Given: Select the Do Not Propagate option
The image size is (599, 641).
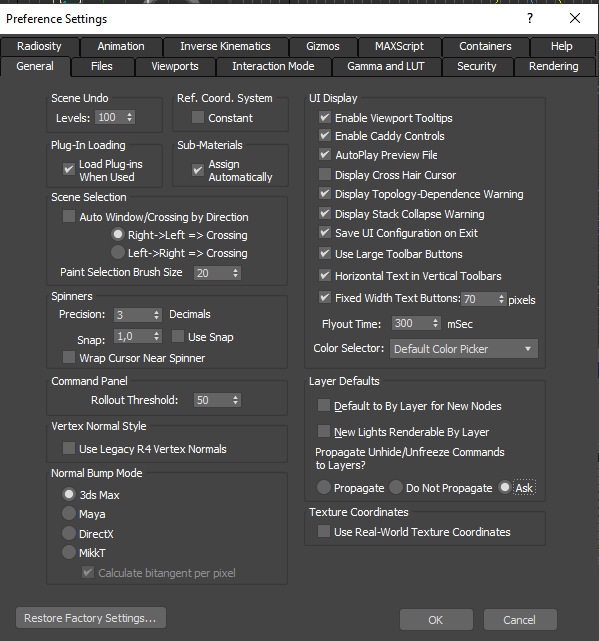Looking at the screenshot, I should pos(396,487).
